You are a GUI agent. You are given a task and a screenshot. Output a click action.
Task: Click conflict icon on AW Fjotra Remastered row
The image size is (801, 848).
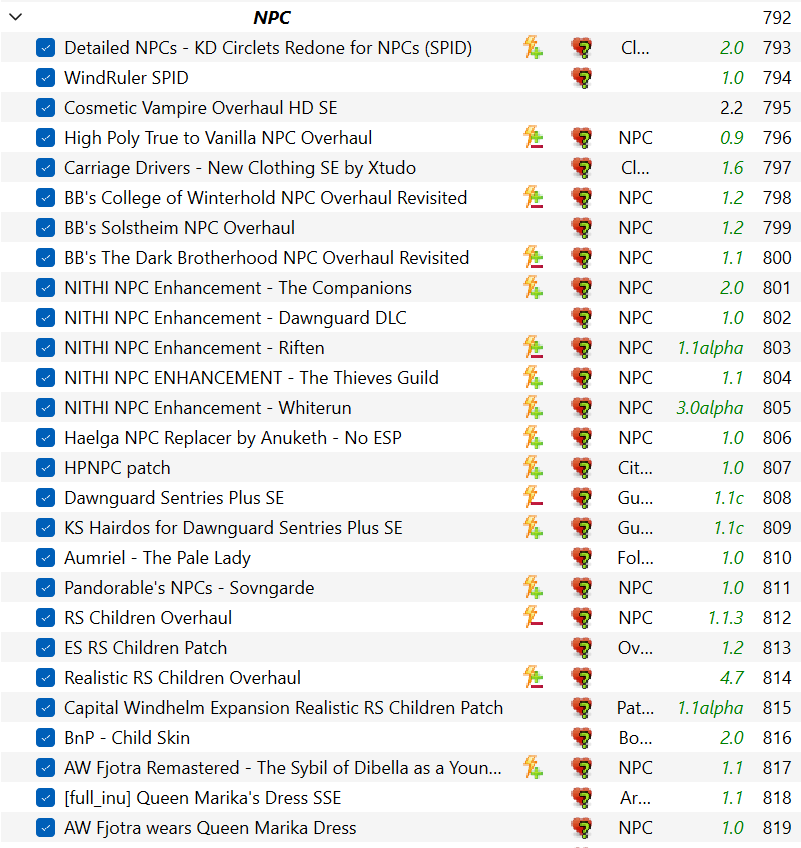point(533,768)
